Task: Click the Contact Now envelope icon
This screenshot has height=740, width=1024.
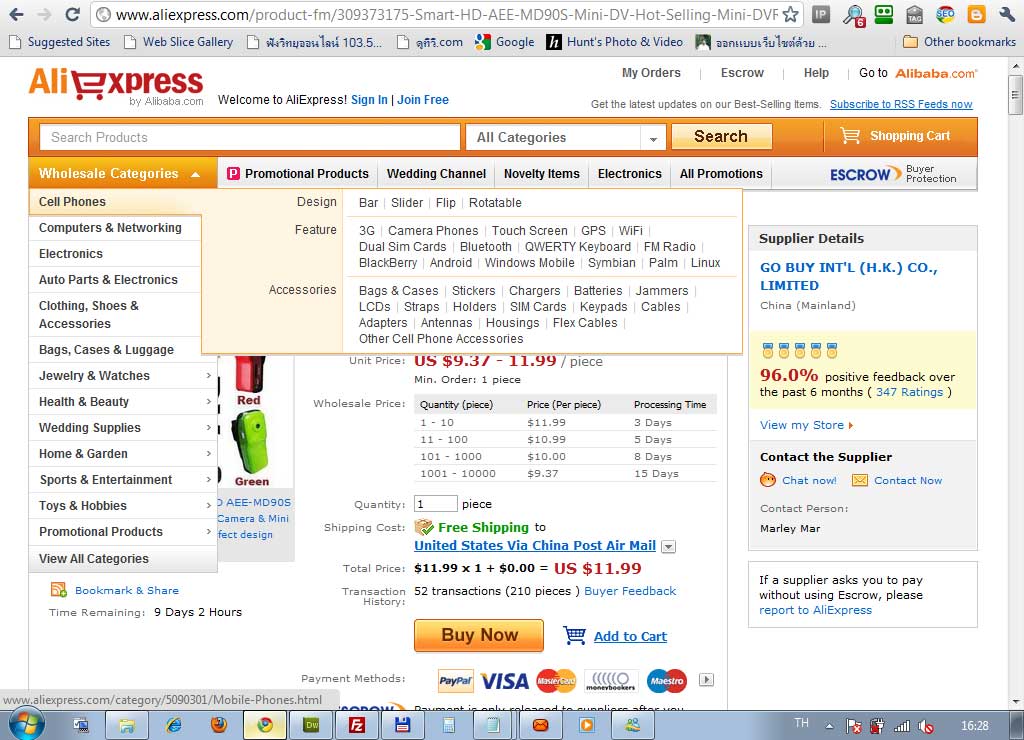Action: tap(860, 480)
